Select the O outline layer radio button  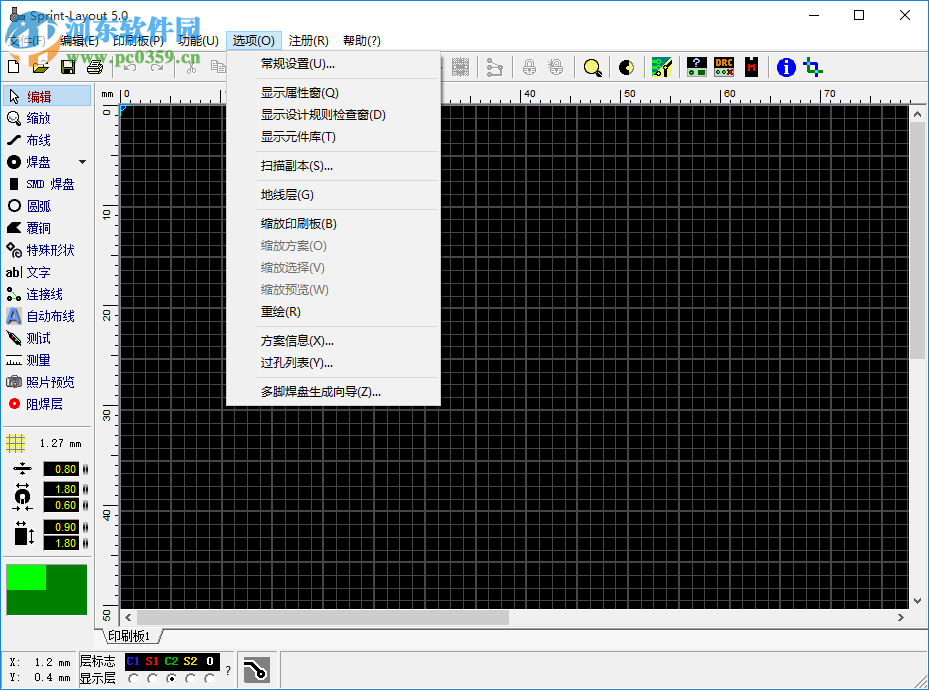pos(209,679)
